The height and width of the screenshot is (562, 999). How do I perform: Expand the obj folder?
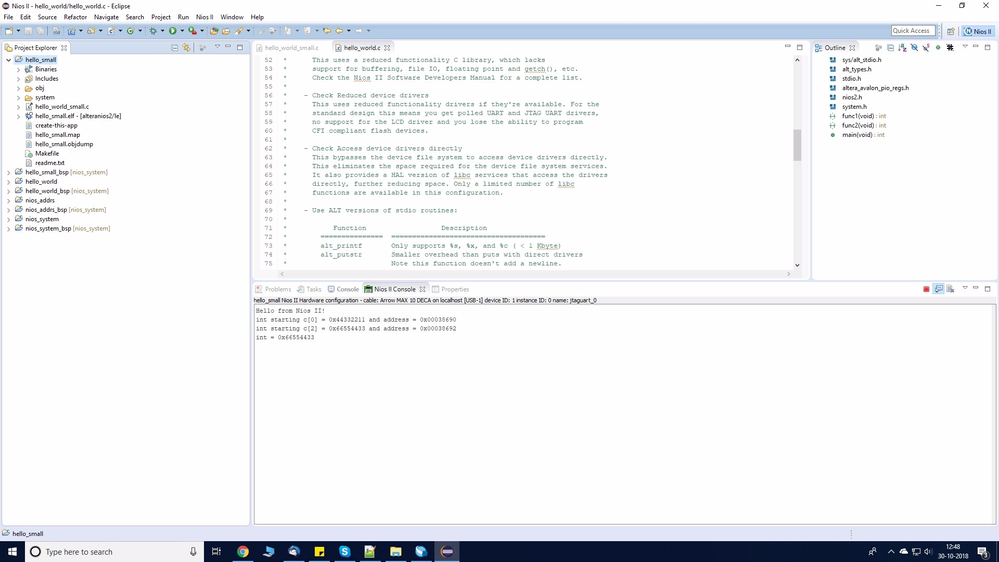18,89
